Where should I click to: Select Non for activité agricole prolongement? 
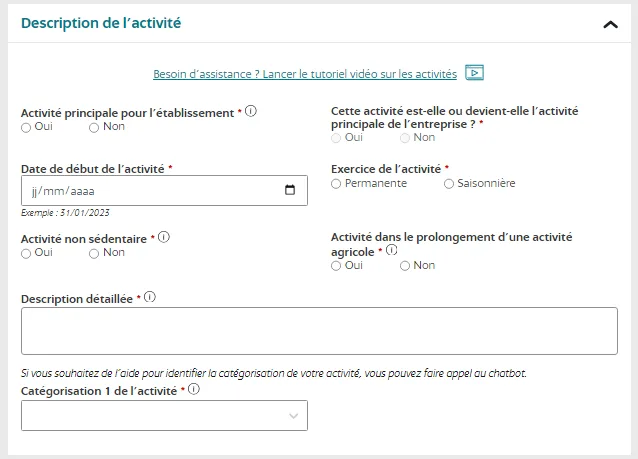point(405,266)
